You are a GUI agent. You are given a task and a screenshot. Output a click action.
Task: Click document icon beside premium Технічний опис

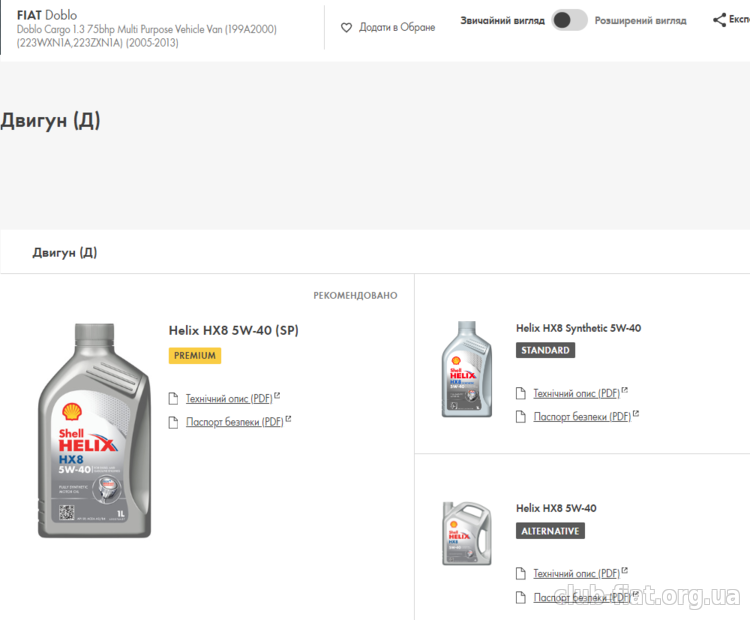point(174,398)
